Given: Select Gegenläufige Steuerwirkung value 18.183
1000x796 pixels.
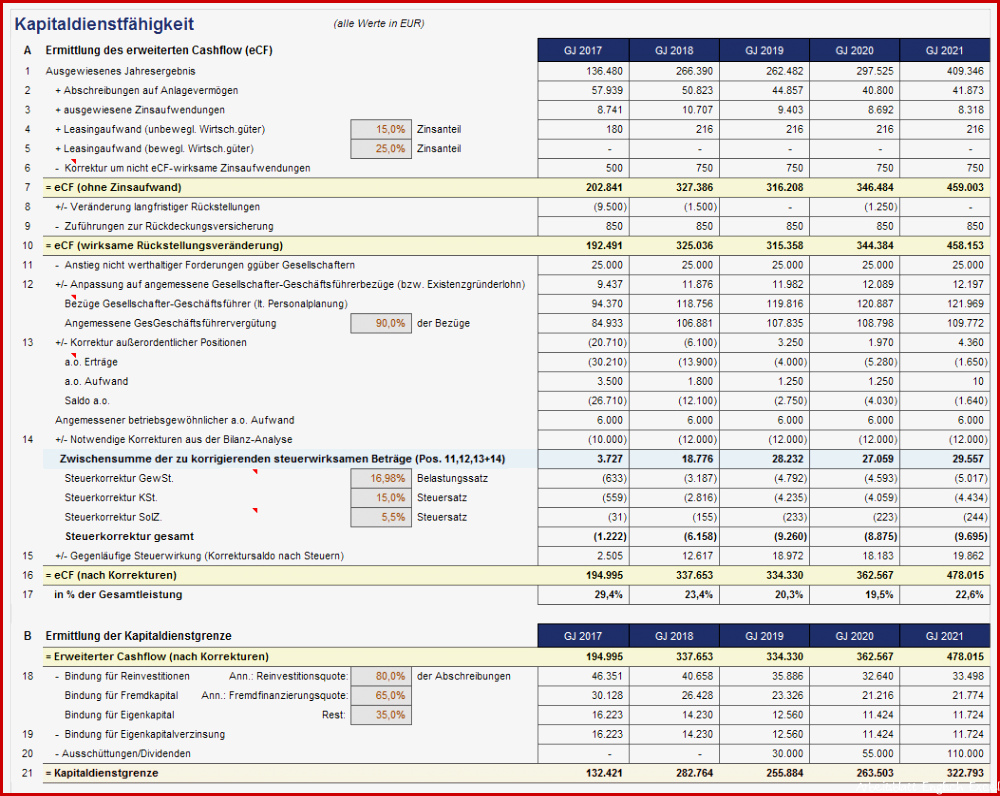Looking at the screenshot, I should pyautogui.click(x=855, y=556).
